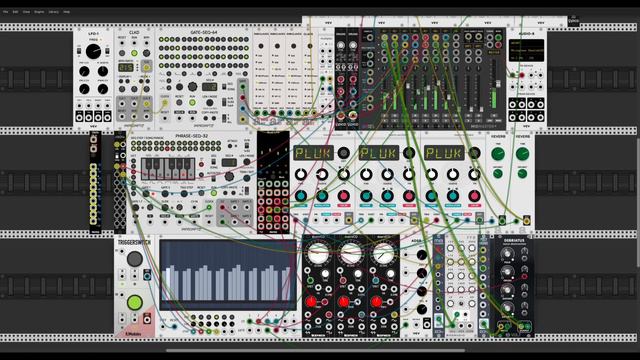Open the File menu
The height and width of the screenshot is (360, 640).
coord(6,12)
